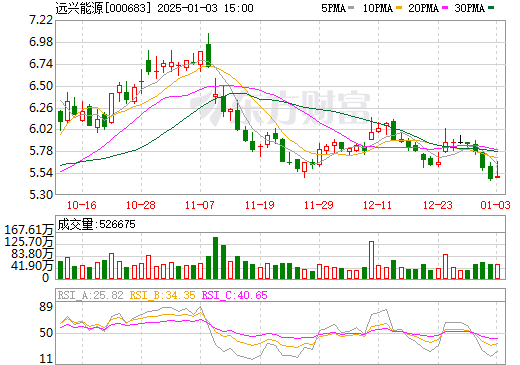Screen dimensions: 520x365
Task: Select the 30PMA legend label
Action: 469,8
